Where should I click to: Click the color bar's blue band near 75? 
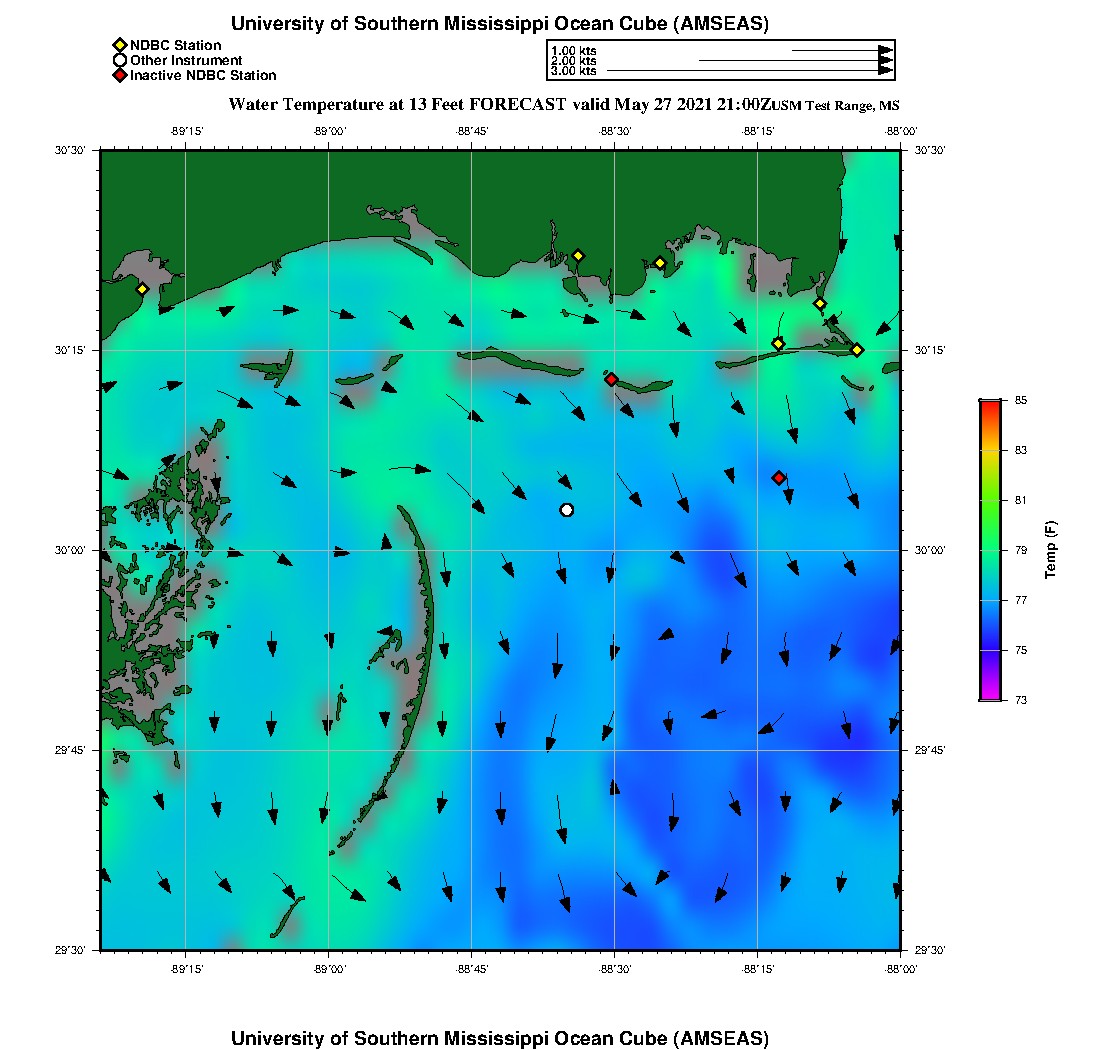pos(991,649)
